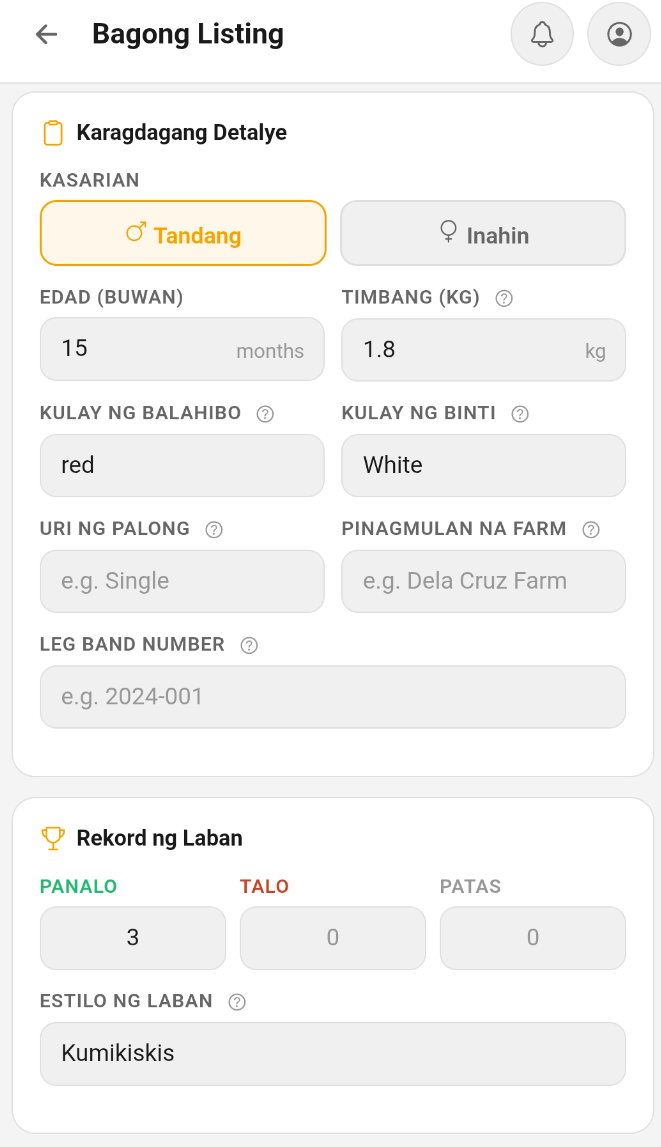Select the weight field showing 1.8 kg
Image resolution: width=661 pixels, height=1147 pixels.
(x=483, y=349)
